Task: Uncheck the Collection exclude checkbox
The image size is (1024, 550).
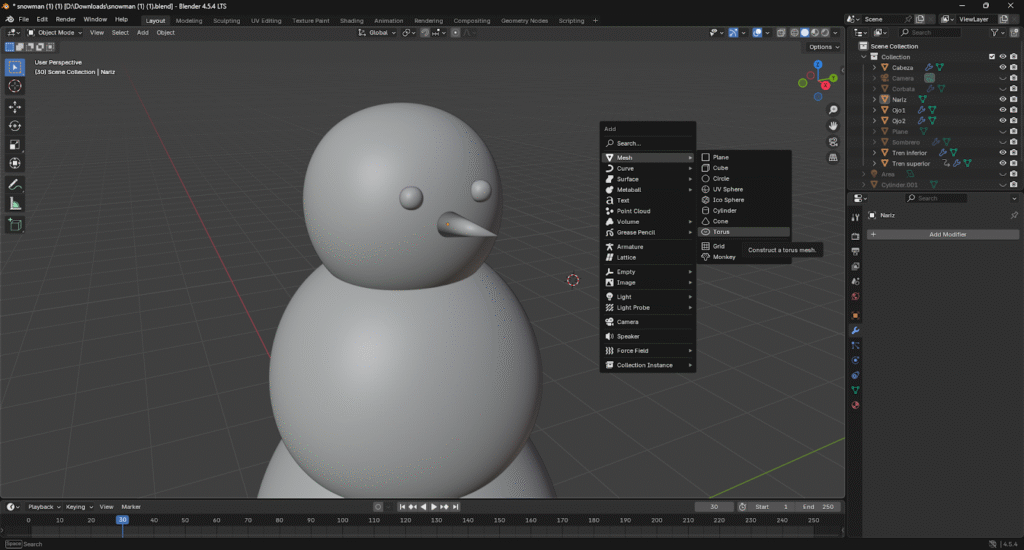Action: pyautogui.click(x=992, y=57)
